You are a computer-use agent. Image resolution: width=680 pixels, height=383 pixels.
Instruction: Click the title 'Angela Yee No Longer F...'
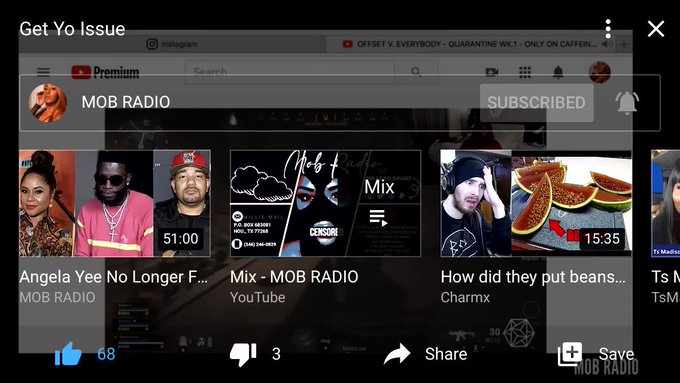click(x=114, y=277)
